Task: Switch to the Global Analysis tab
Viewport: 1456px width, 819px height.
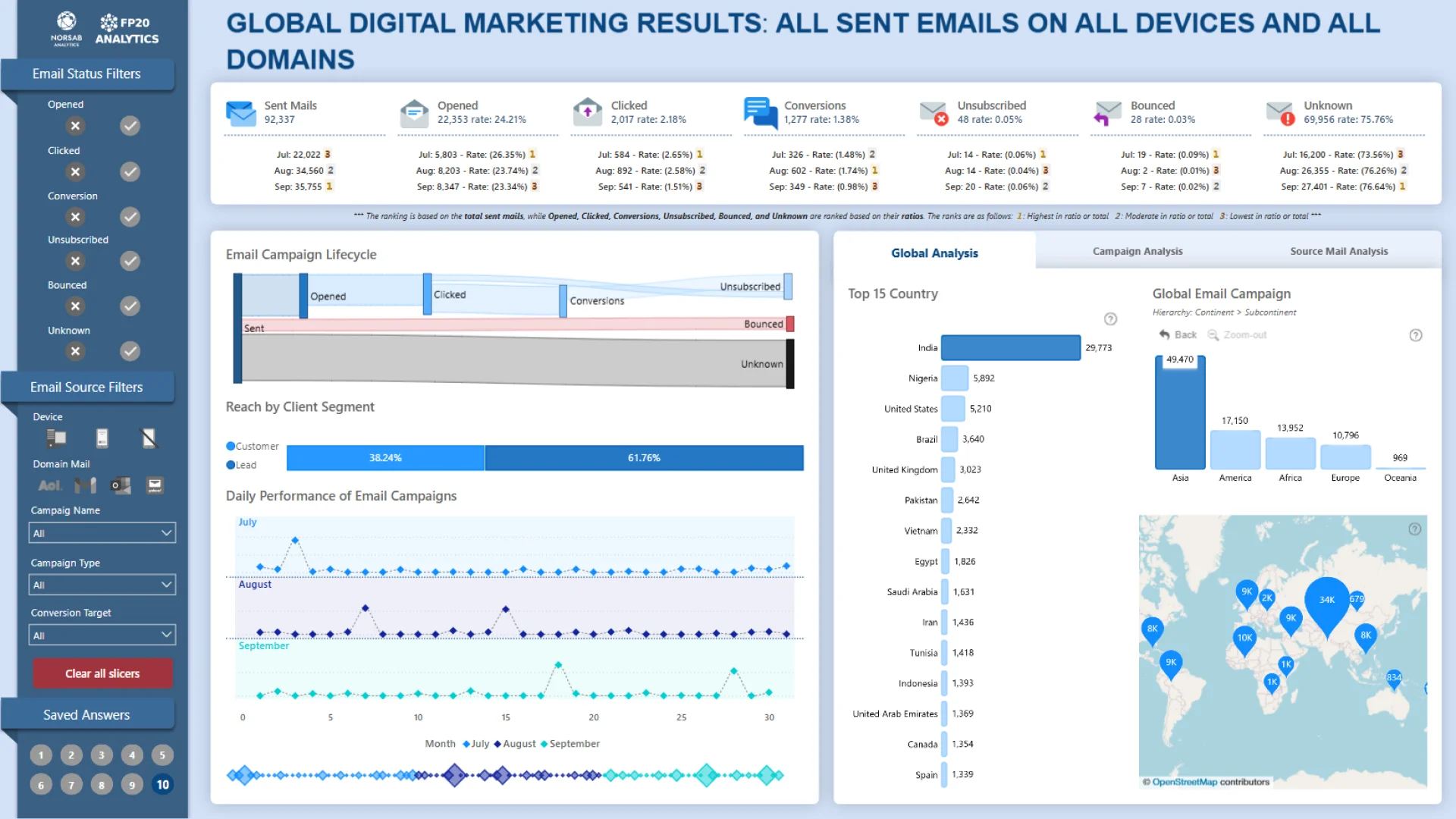Action: point(934,253)
